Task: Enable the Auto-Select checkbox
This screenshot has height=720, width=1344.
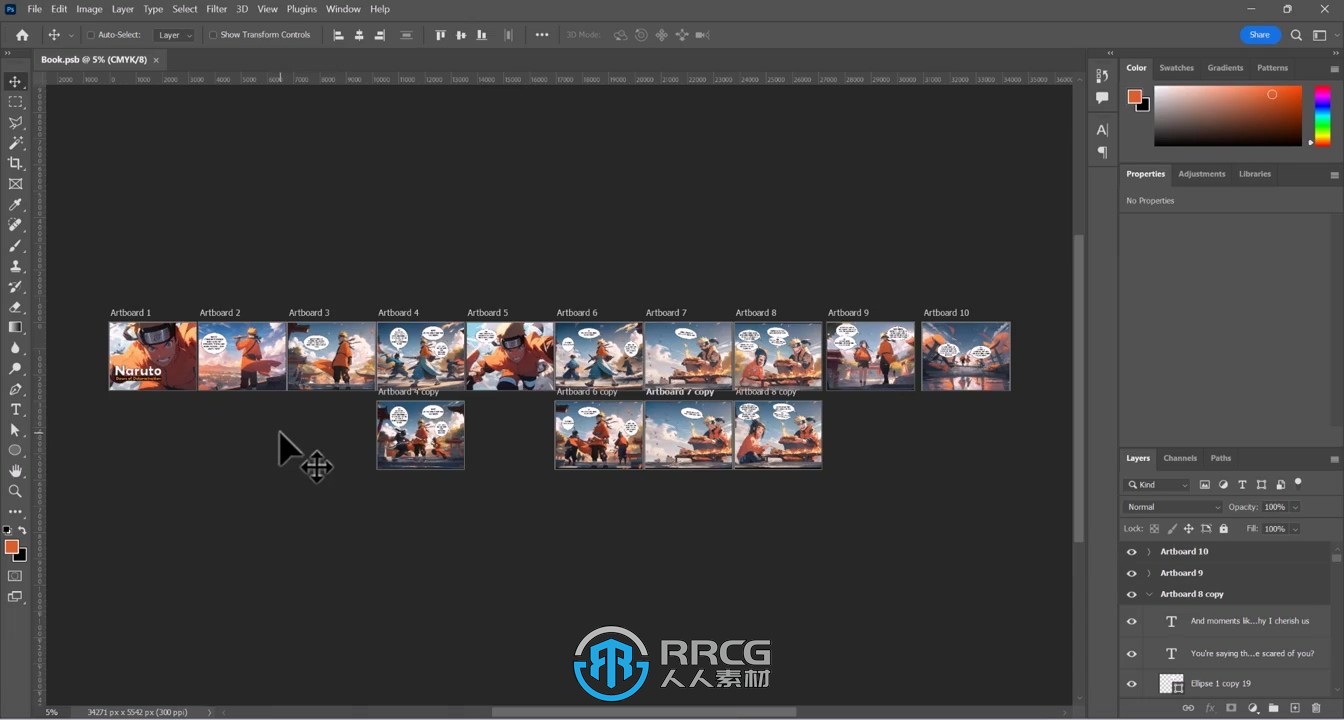Action: [x=91, y=35]
